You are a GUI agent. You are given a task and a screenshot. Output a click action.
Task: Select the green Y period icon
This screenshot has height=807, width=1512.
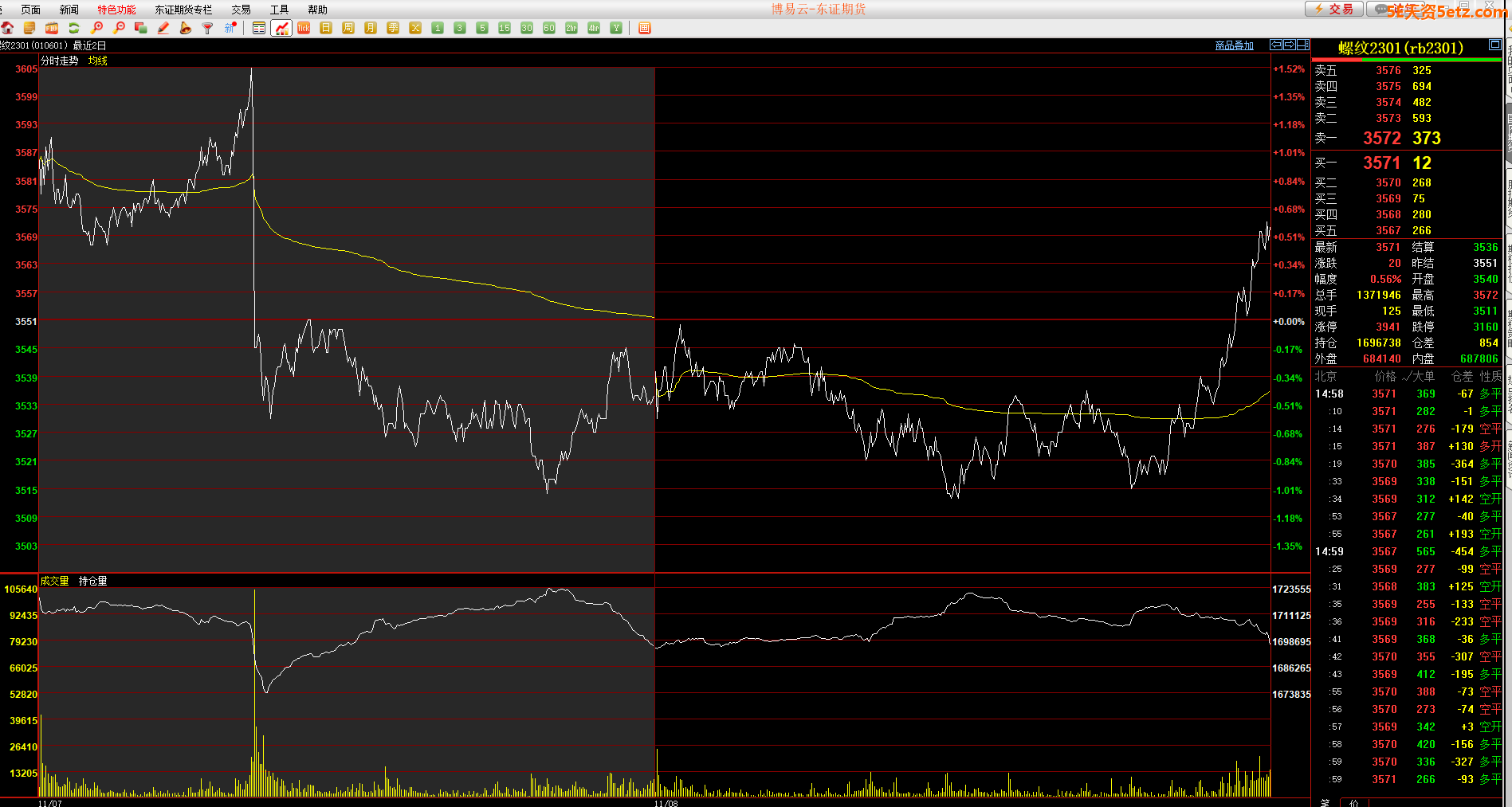pyautogui.click(x=616, y=28)
